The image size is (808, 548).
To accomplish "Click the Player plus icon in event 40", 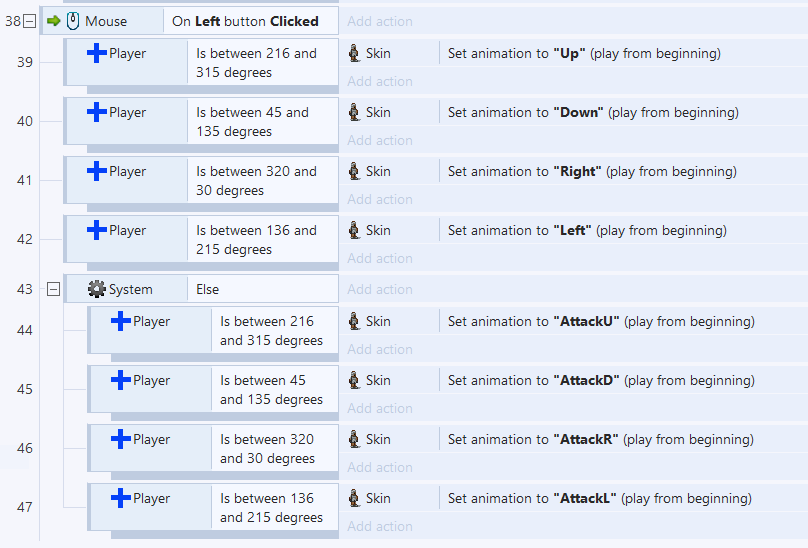I will coord(96,112).
